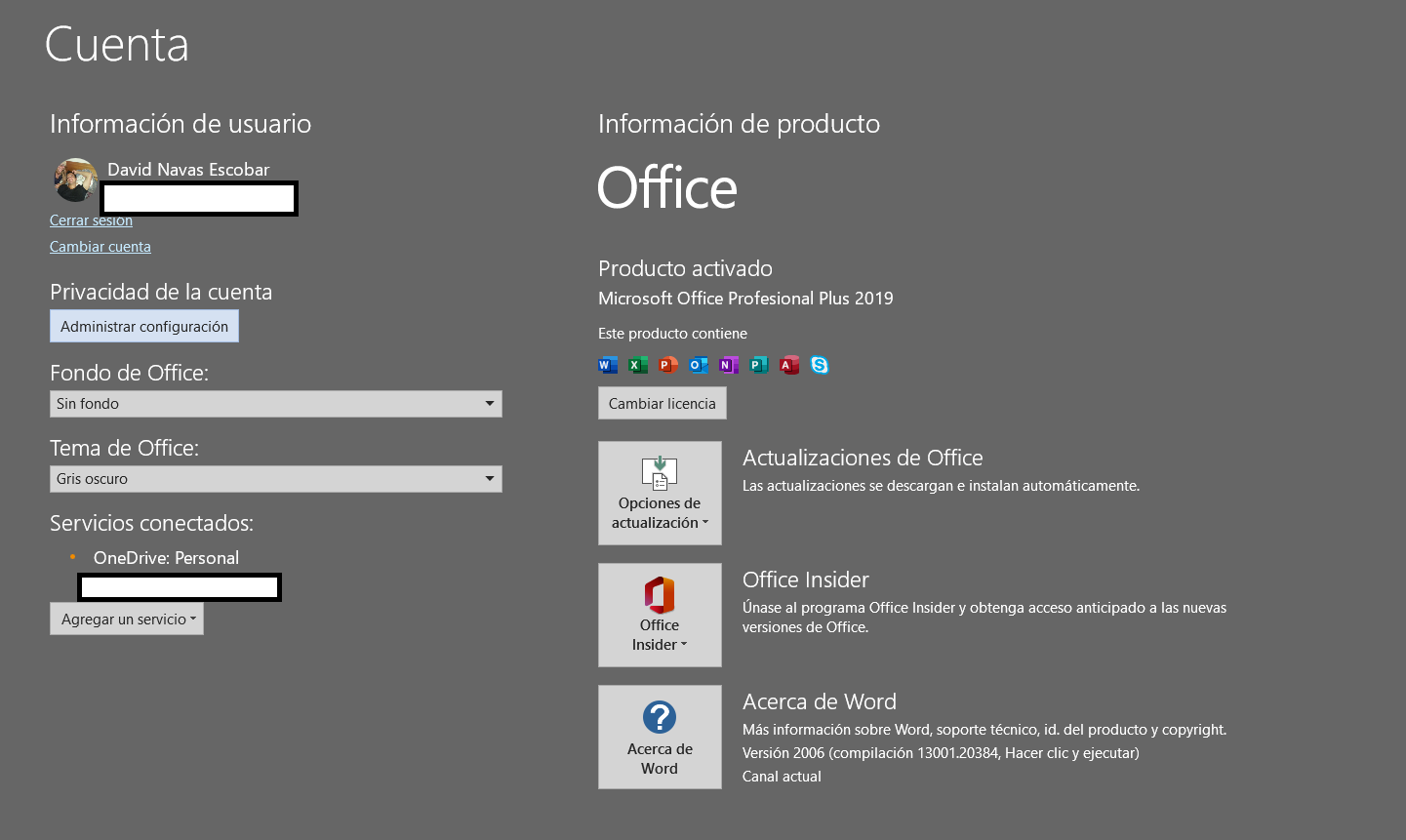Click the name David Navas Escobar

188,170
